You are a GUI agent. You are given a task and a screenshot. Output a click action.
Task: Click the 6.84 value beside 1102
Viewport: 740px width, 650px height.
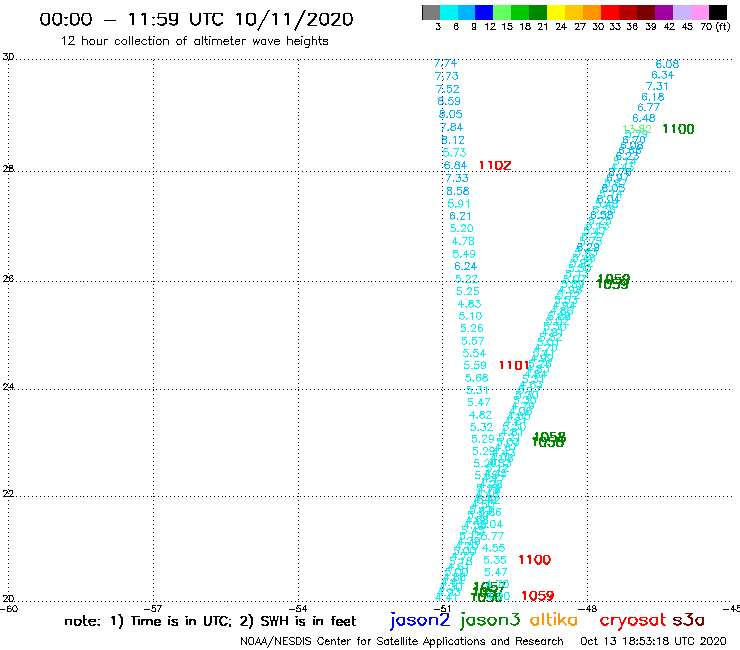(x=455, y=165)
